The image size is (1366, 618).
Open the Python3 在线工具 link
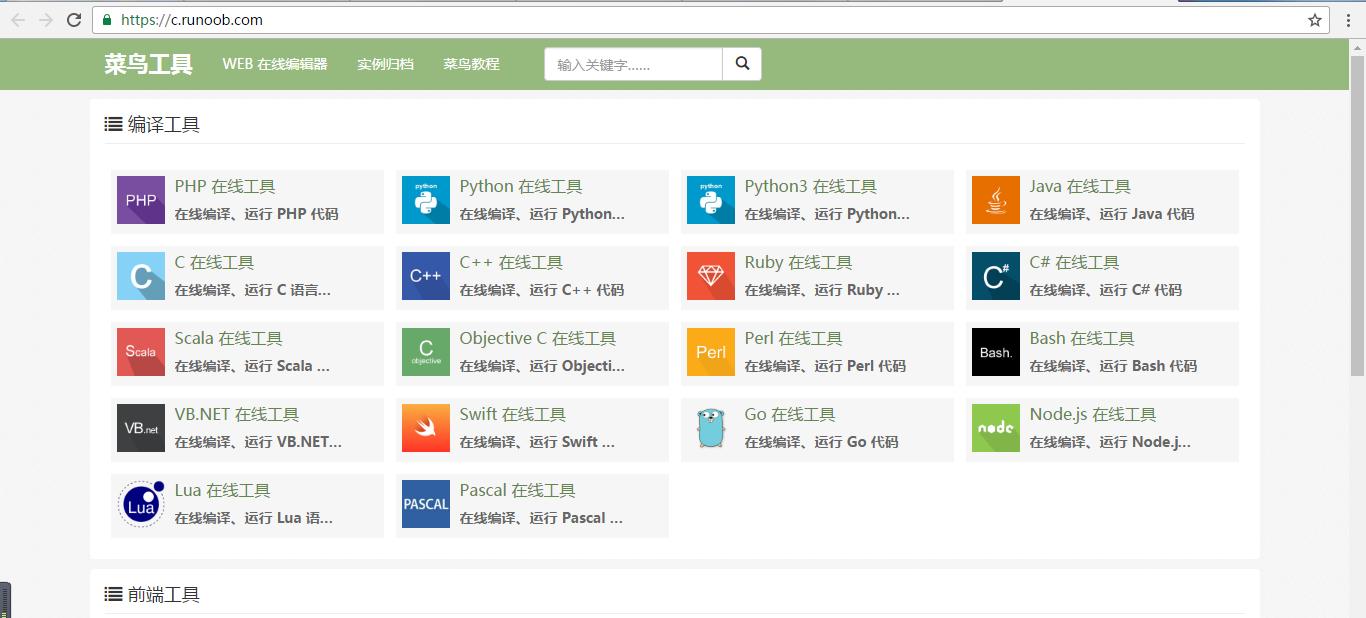(x=811, y=186)
